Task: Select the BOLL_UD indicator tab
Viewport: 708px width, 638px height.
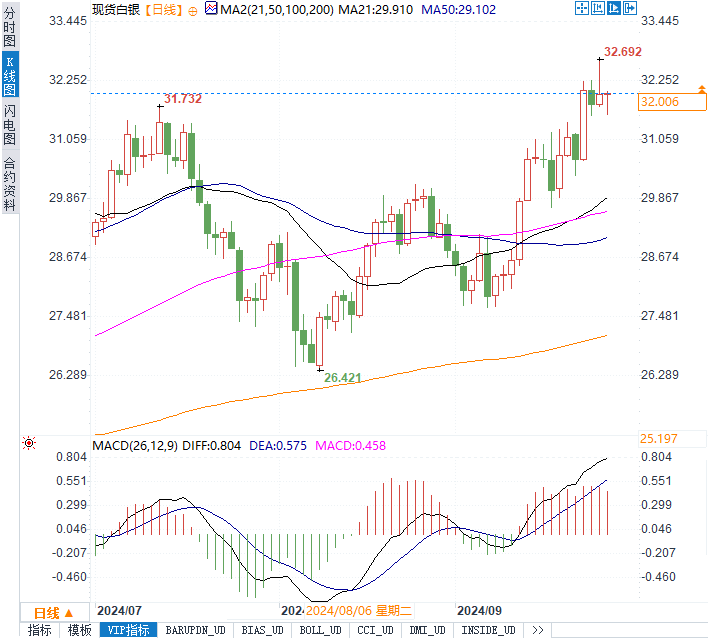Action: click(320, 630)
